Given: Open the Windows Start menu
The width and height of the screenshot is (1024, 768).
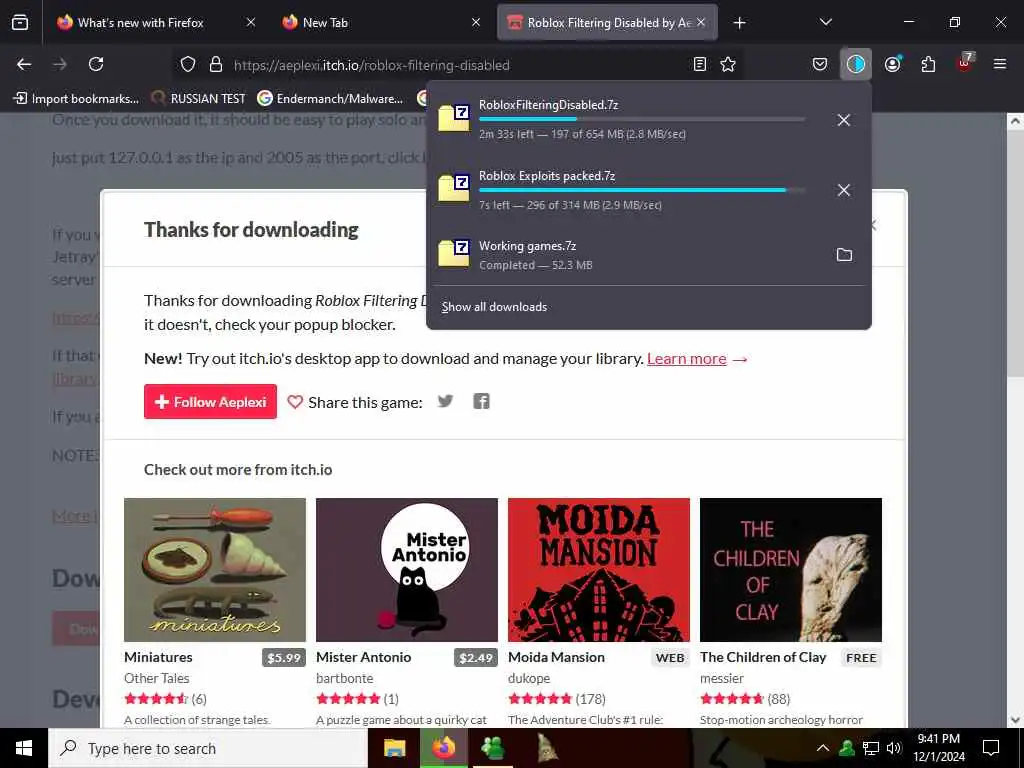Looking at the screenshot, I should point(24,748).
